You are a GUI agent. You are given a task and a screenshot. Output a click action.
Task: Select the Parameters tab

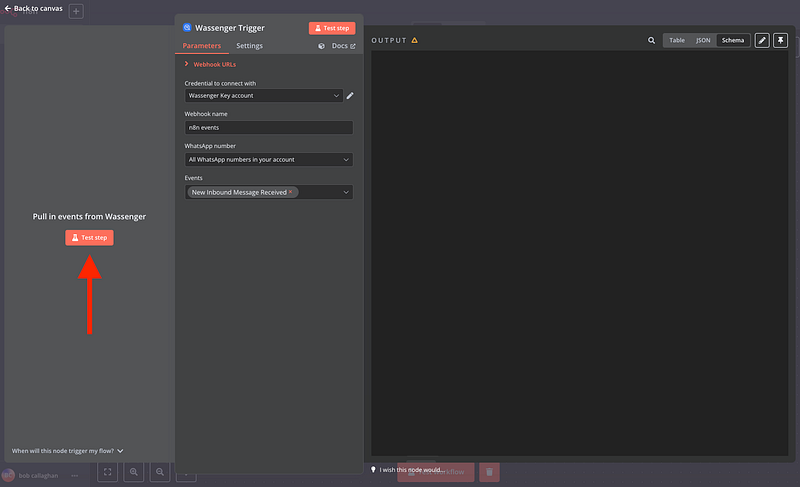click(x=202, y=46)
